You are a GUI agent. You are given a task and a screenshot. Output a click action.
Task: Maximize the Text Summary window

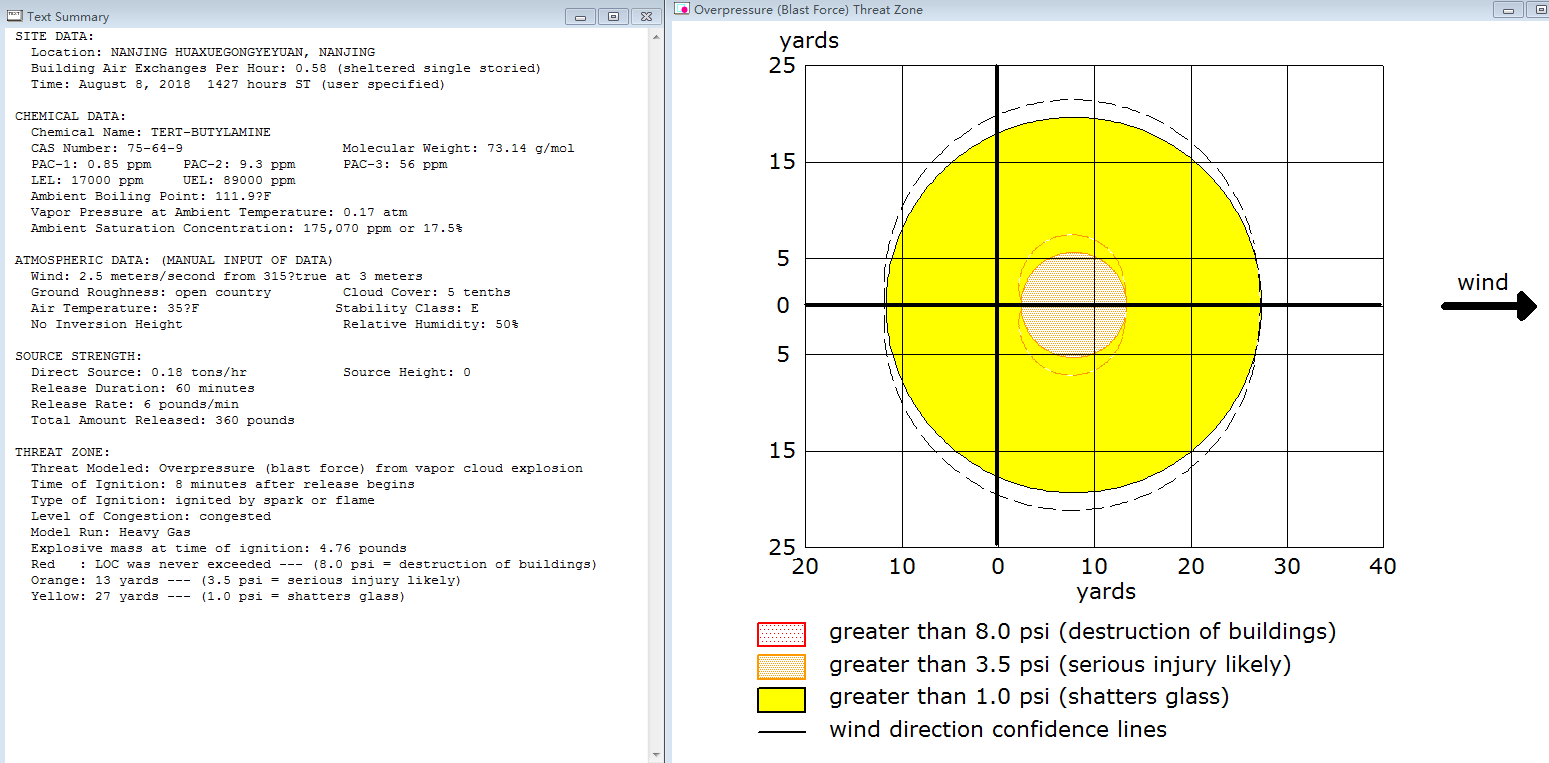coord(613,17)
